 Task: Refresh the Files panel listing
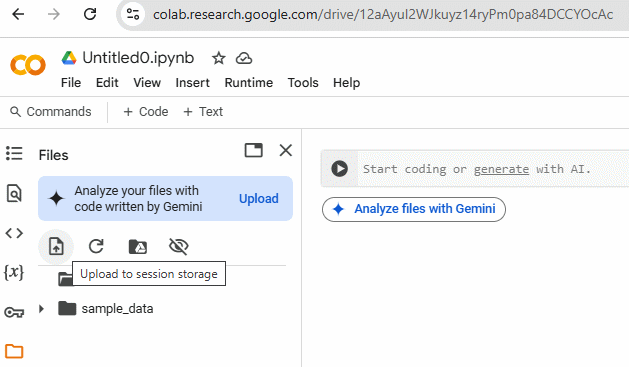coord(96,246)
